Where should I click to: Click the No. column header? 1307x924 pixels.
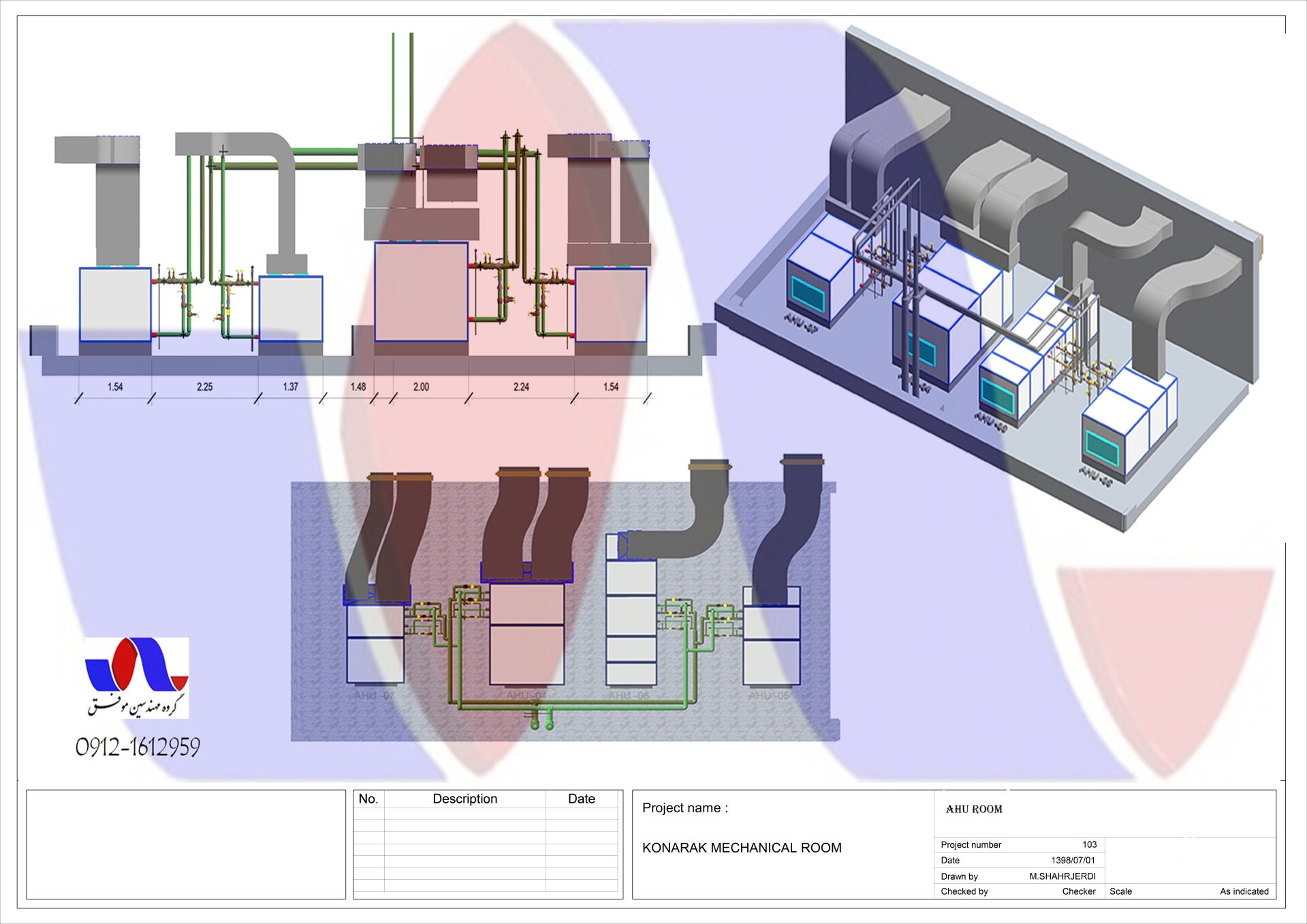pos(368,799)
